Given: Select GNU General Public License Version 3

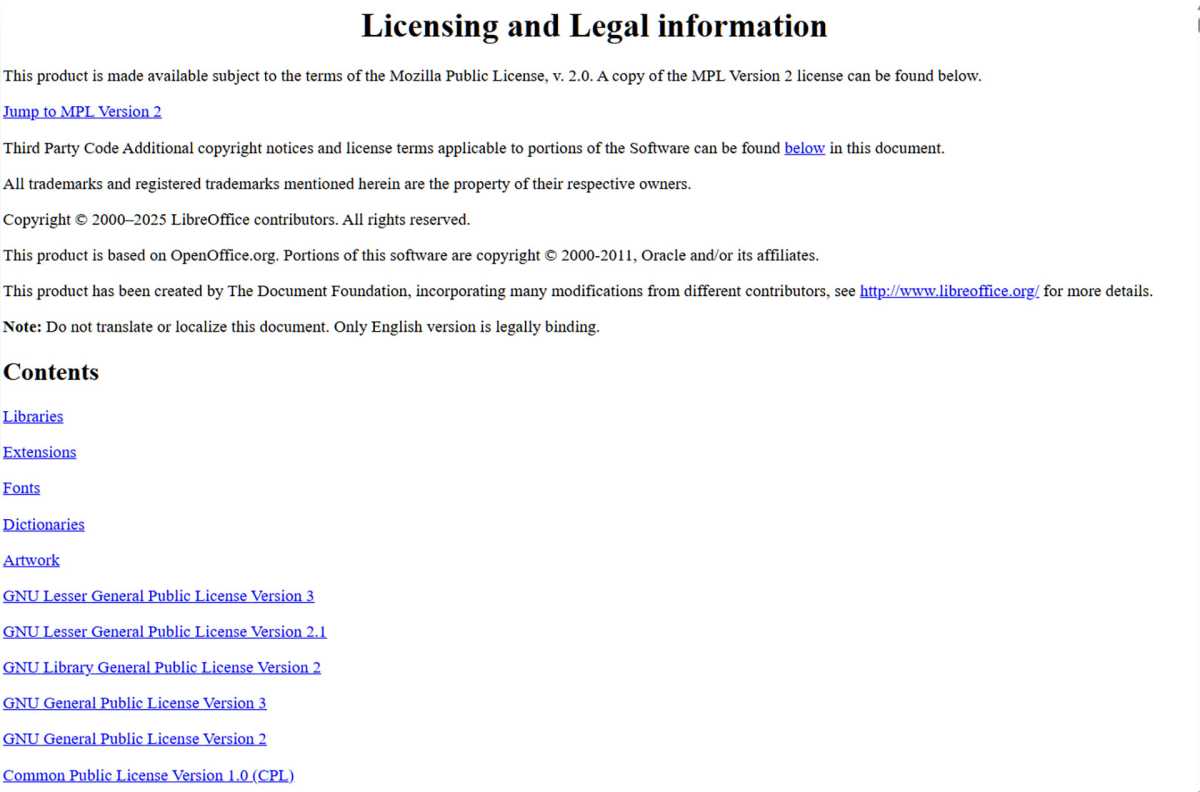Looking at the screenshot, I should tap(134, 703).
